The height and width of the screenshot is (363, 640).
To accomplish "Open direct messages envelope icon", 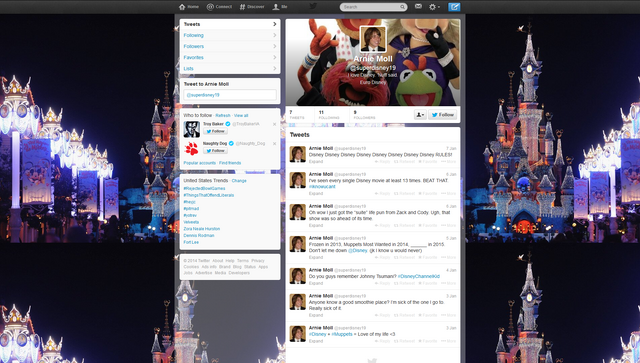I will [418, 7].
